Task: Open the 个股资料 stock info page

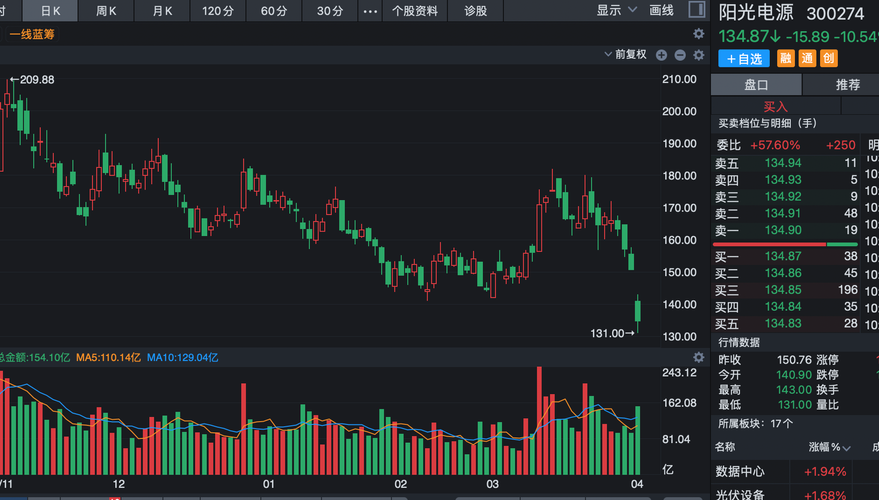Action: coord(415,11)
